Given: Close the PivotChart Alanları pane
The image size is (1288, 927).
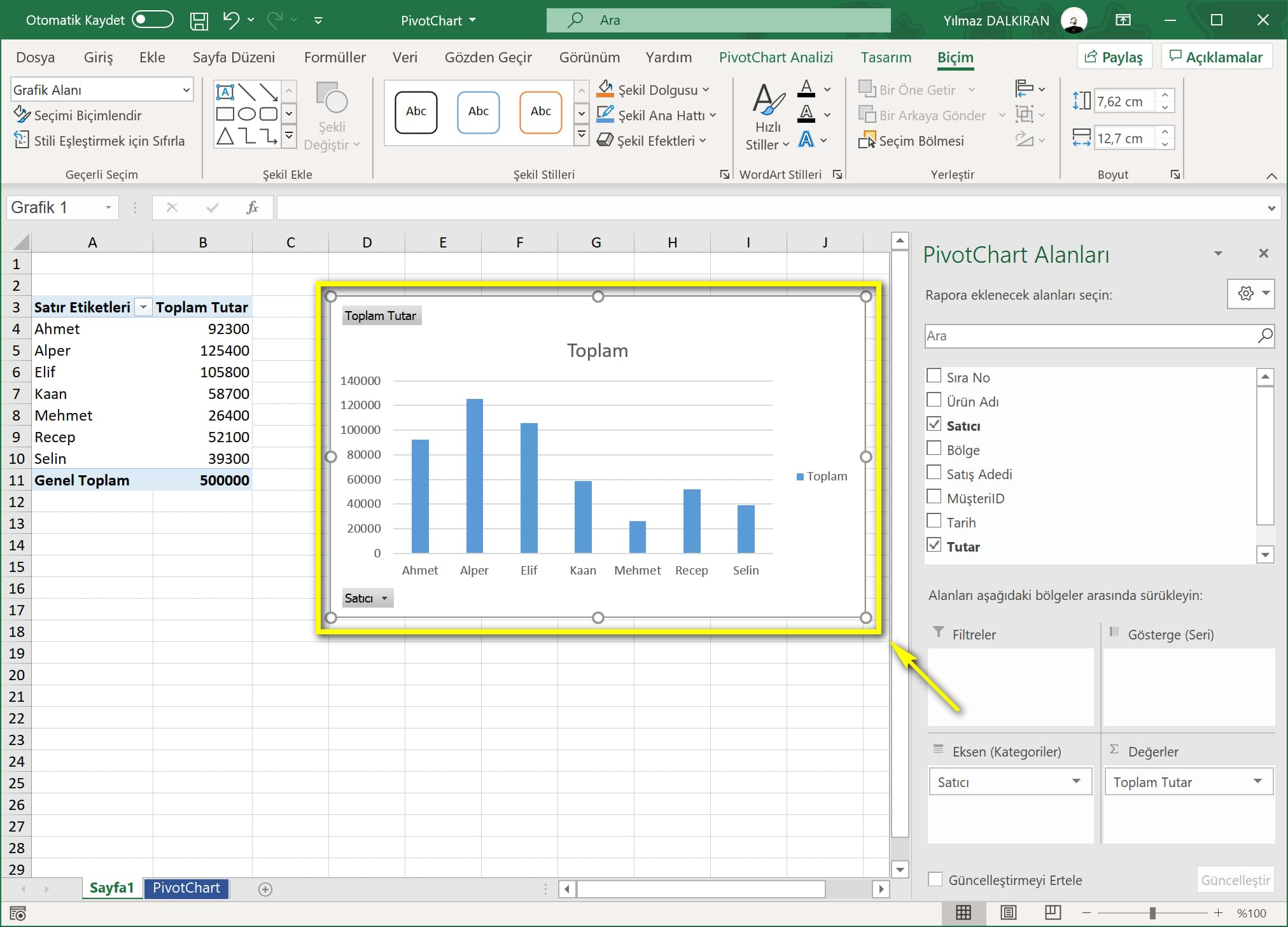Looking at the screenshot, I should coord(1264,253).
